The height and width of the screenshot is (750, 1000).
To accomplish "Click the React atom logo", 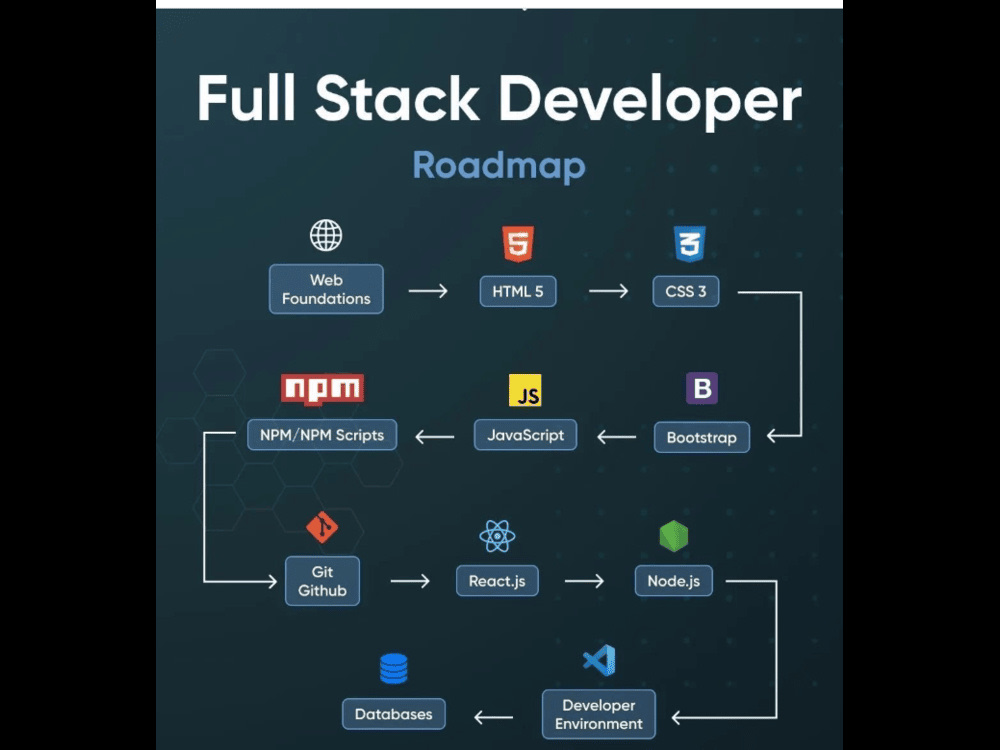I will pos(497,536).
